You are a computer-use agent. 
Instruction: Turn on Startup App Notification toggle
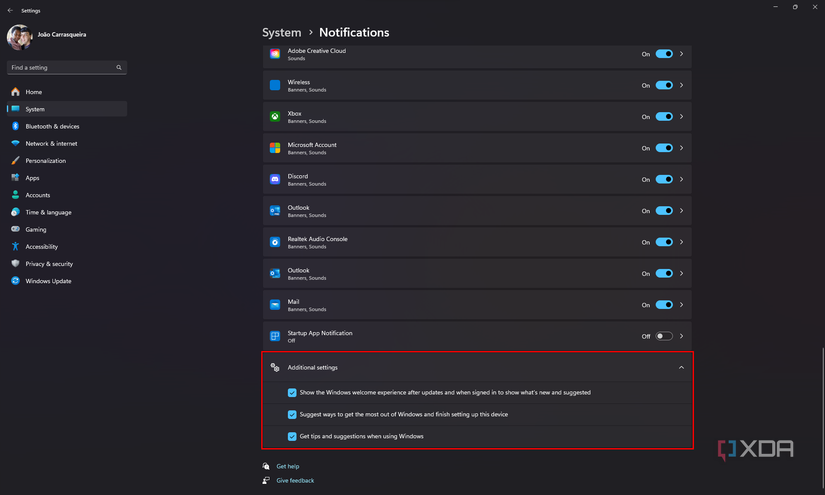664,336
